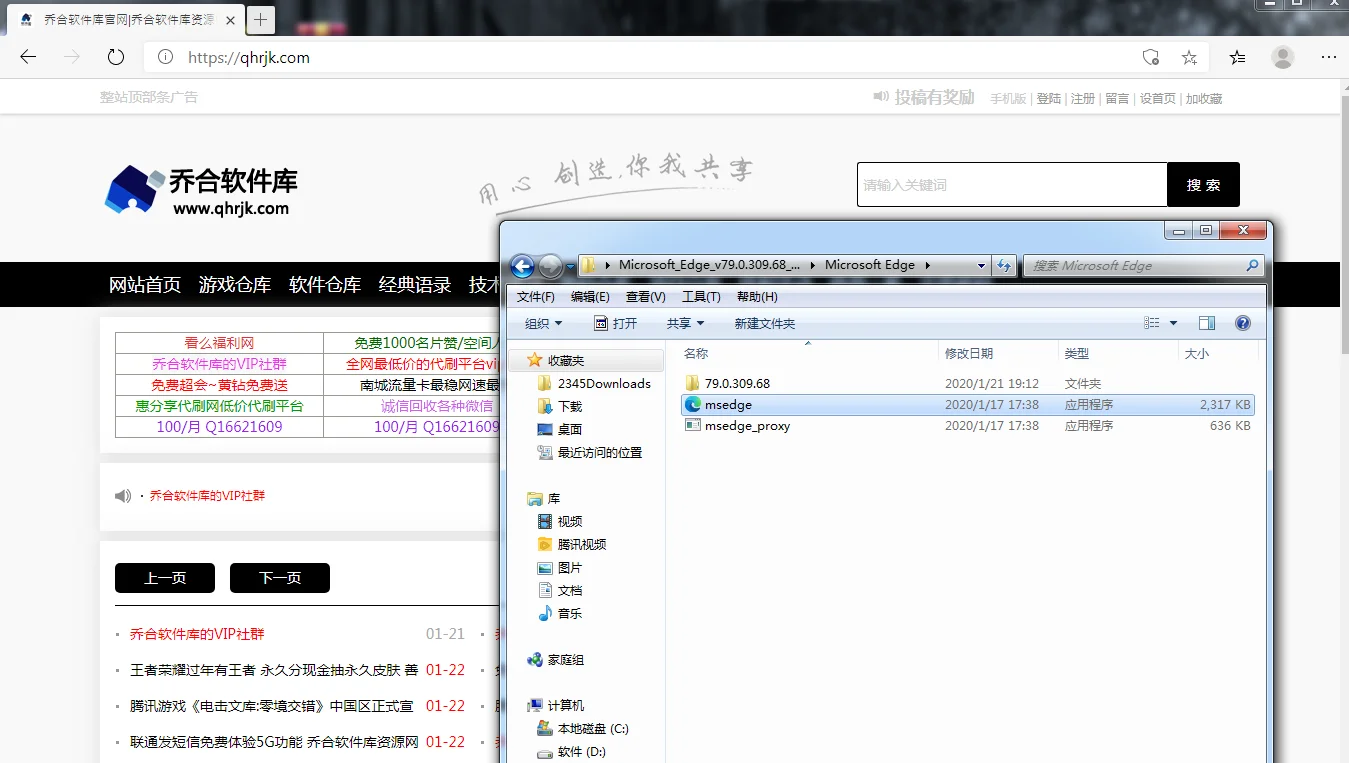Screen dimensions: 1349x763
Task: Click 打开 button in Explorer toolbar
Action: pos(616,323)
